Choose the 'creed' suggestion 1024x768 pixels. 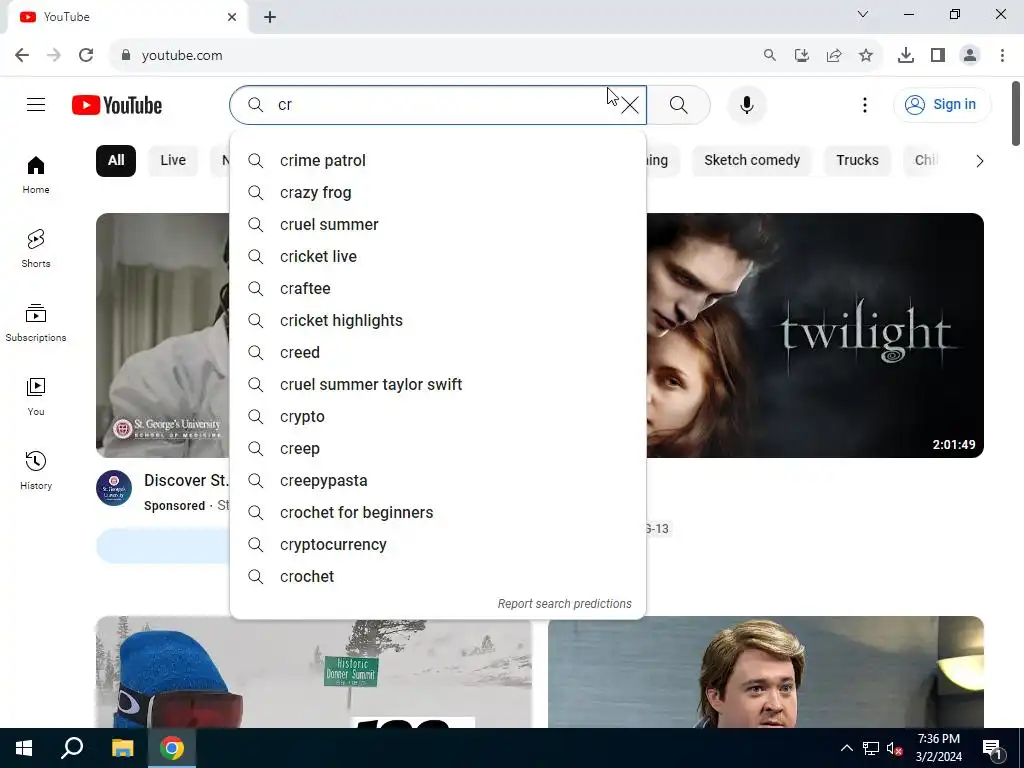438,353
